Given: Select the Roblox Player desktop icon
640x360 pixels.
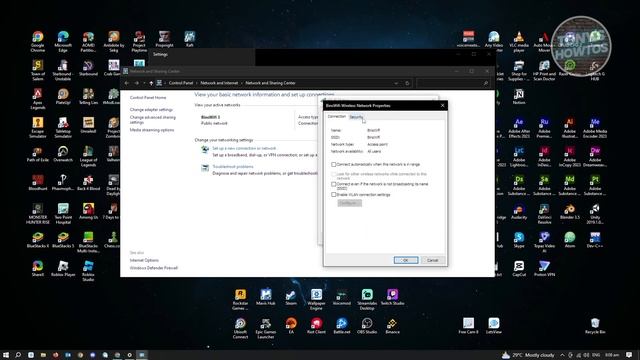Looking at the screenshot, I should click(x=63, y=269).
